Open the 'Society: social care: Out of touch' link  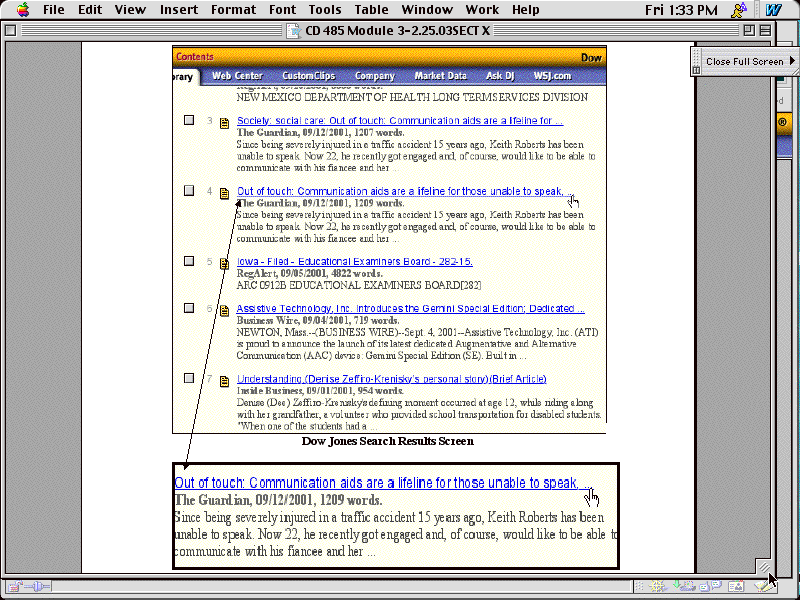coord(400,121)
